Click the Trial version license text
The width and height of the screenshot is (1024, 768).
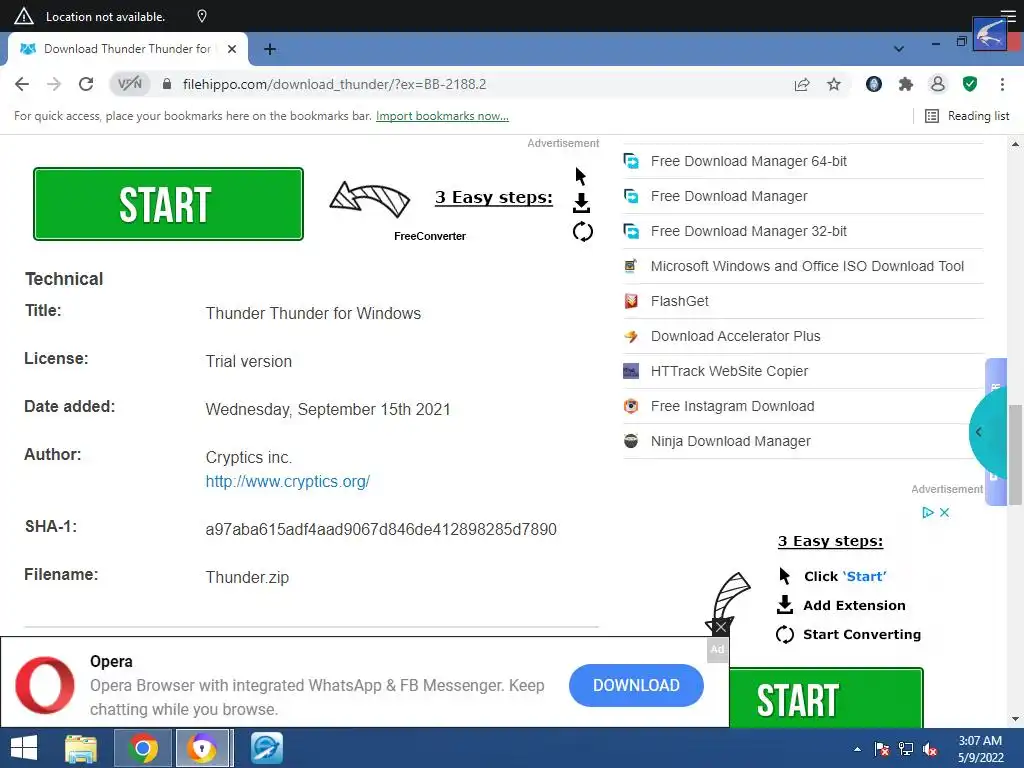pyautogui.click(x=248, y=361)
